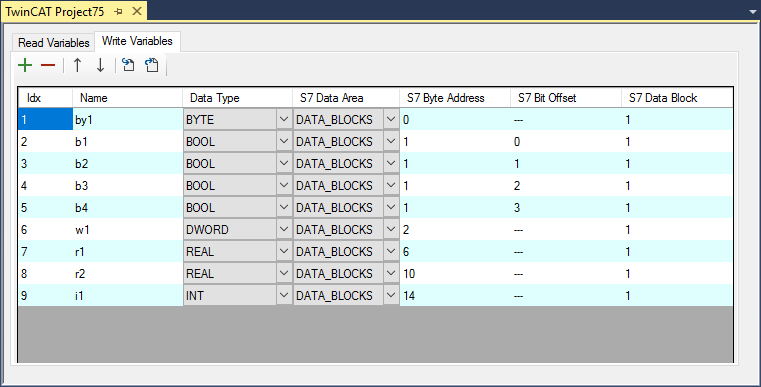Open Data Type dropdown for b1

tap(284, 141)
